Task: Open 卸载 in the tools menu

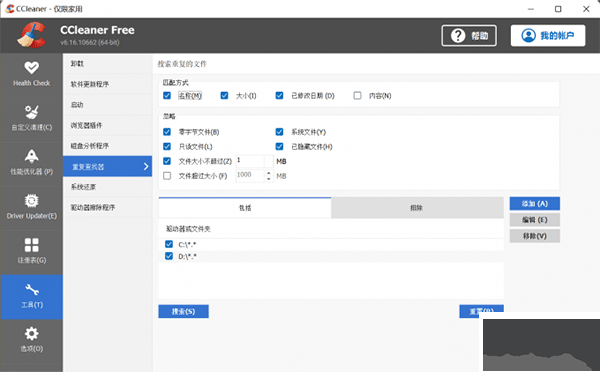Action: 108,64
